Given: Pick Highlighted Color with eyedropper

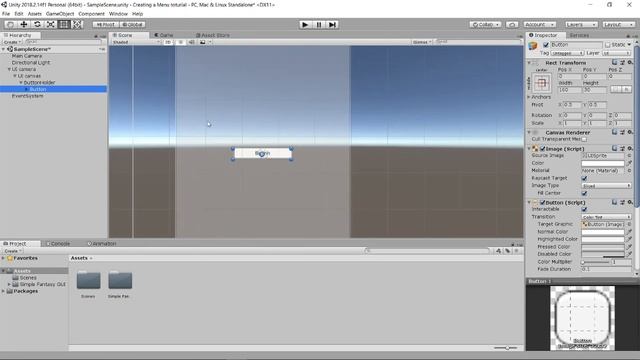Looking at the screenshot, I should point(629,239).
